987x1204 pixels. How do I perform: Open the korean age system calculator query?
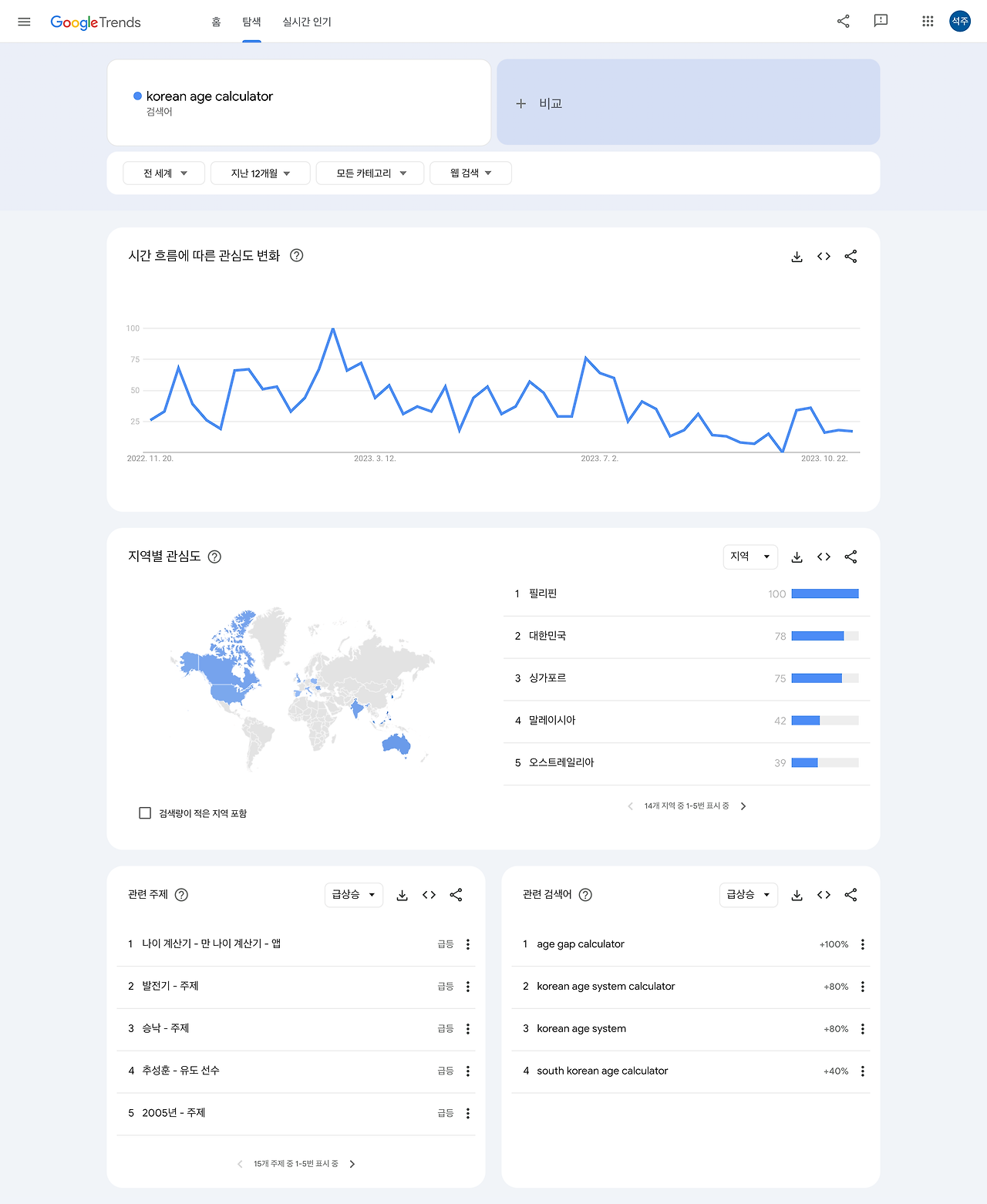(x=606, y=987)
